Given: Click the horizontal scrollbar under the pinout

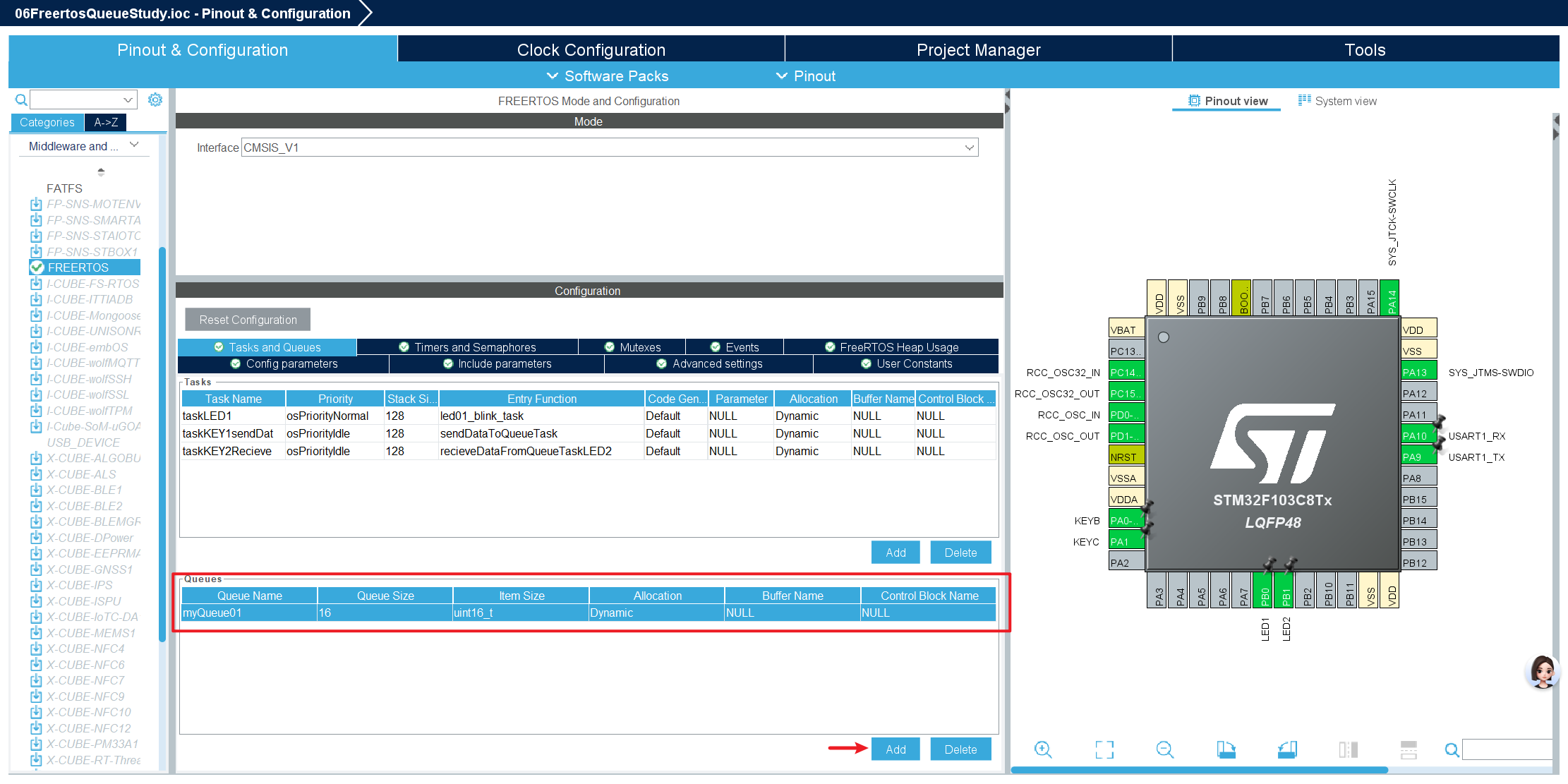Looking at the screenshot, I should click(1199, 770).
